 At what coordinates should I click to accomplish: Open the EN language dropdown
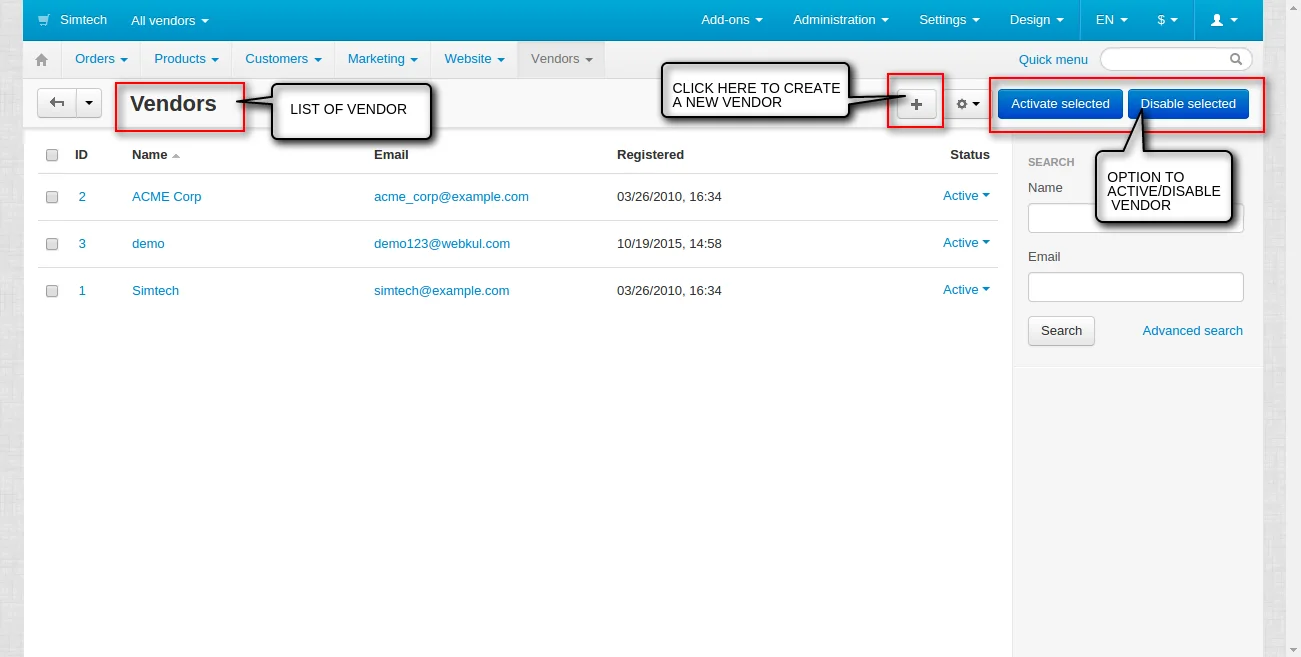(1111, 20)
